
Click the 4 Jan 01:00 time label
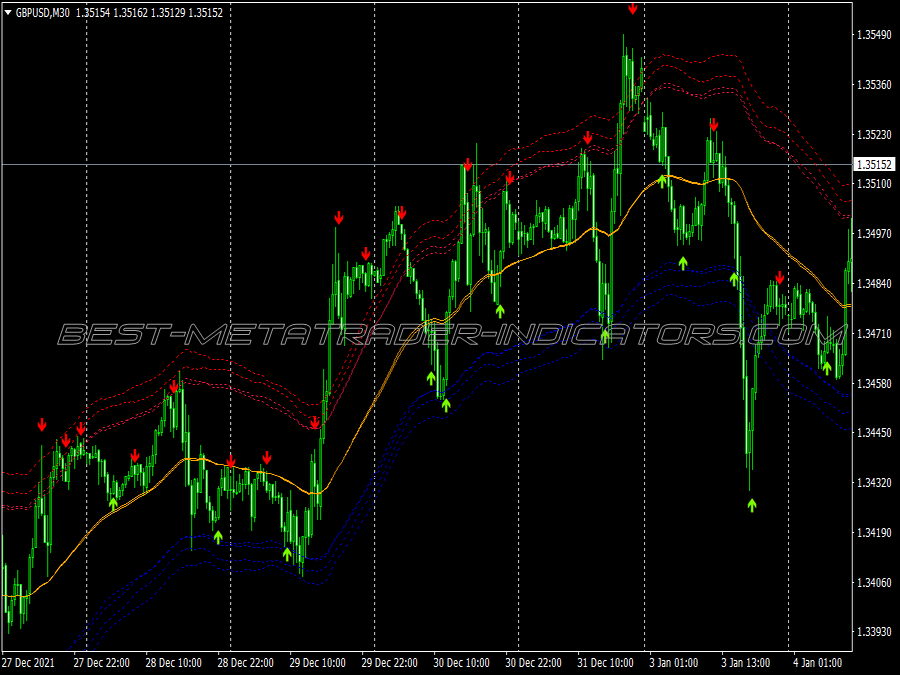click(x=818, y=662)
